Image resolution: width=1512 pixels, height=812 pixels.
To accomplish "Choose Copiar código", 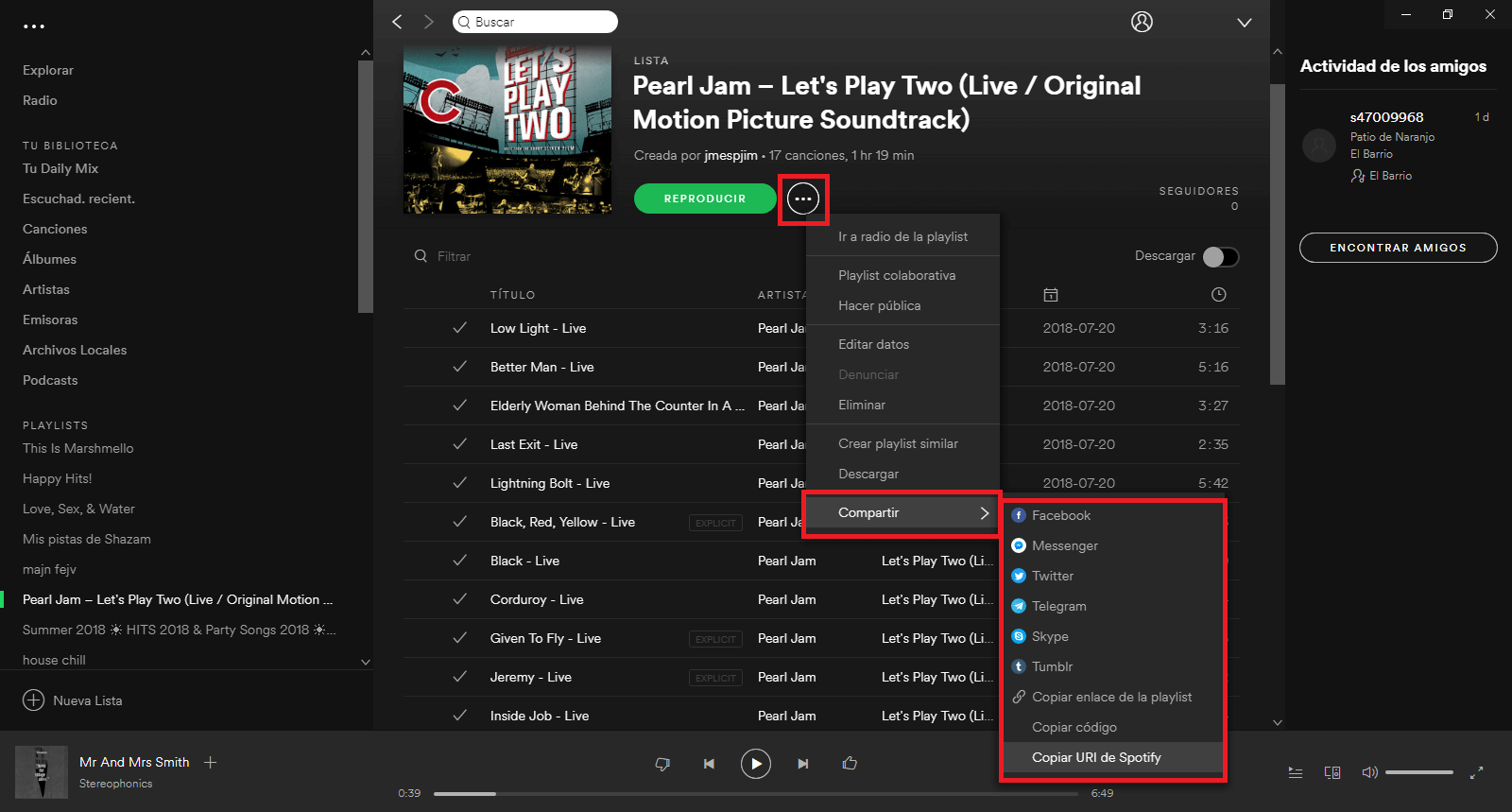I will [1112, 727].
